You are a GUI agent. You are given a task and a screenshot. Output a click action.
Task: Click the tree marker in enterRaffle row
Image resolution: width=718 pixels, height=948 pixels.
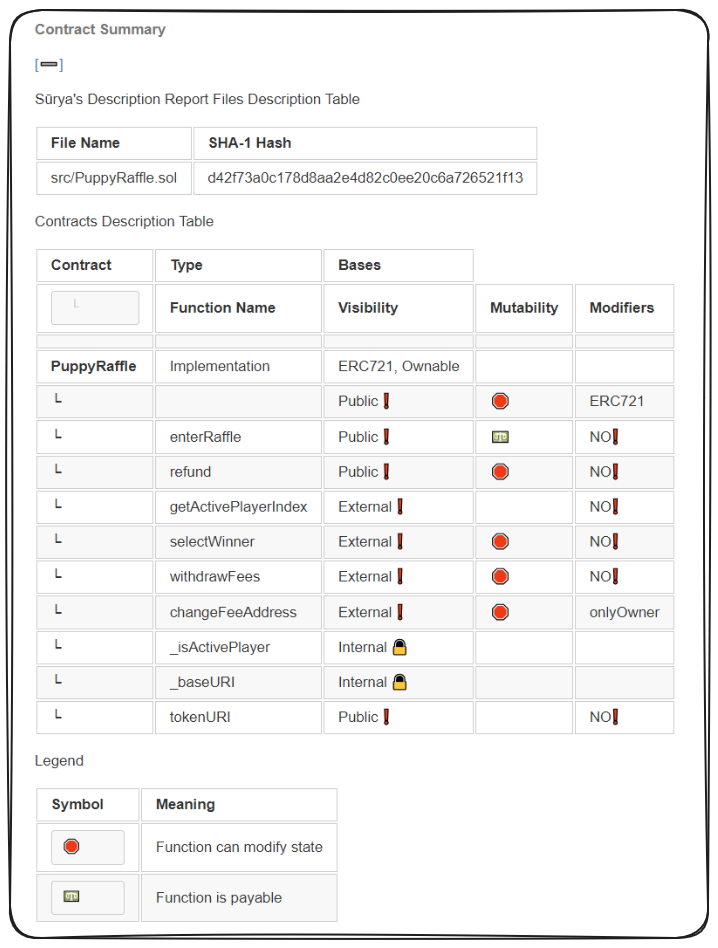pyautogui.click(x=58, y=436)
